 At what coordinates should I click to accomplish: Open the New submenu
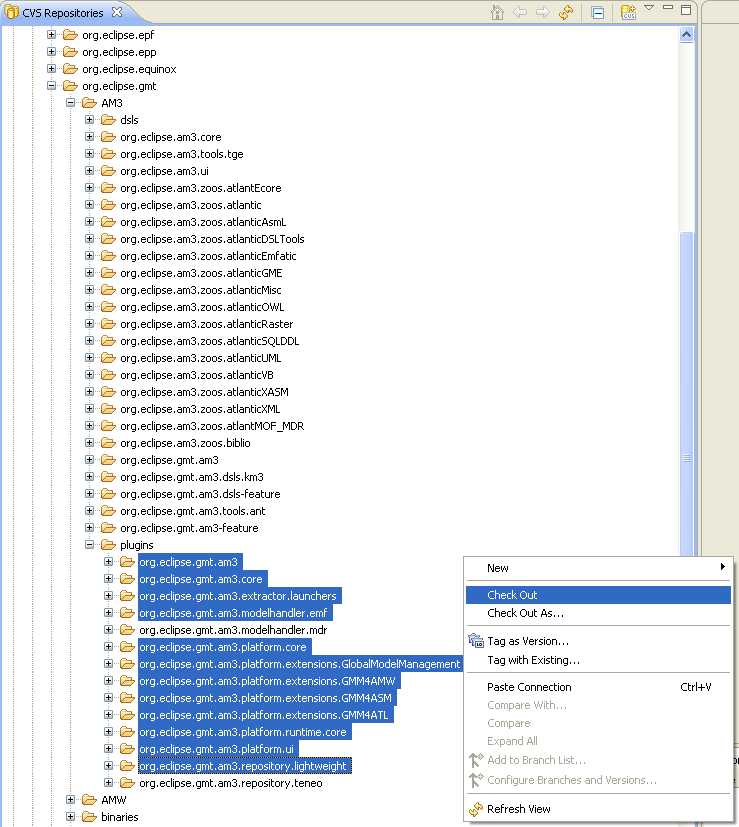(598, 568)
